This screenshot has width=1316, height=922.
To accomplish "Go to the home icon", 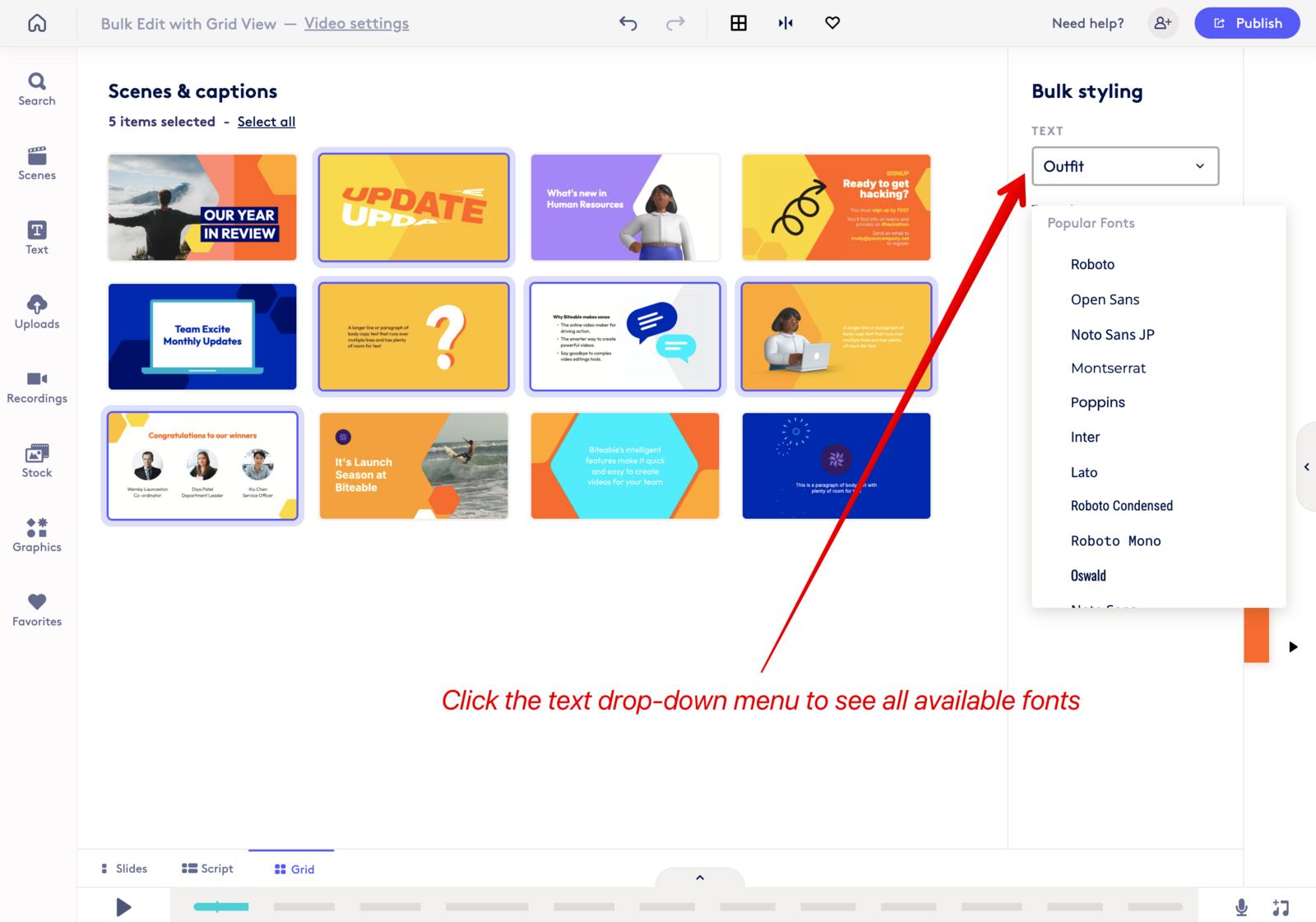I will 37,23.
